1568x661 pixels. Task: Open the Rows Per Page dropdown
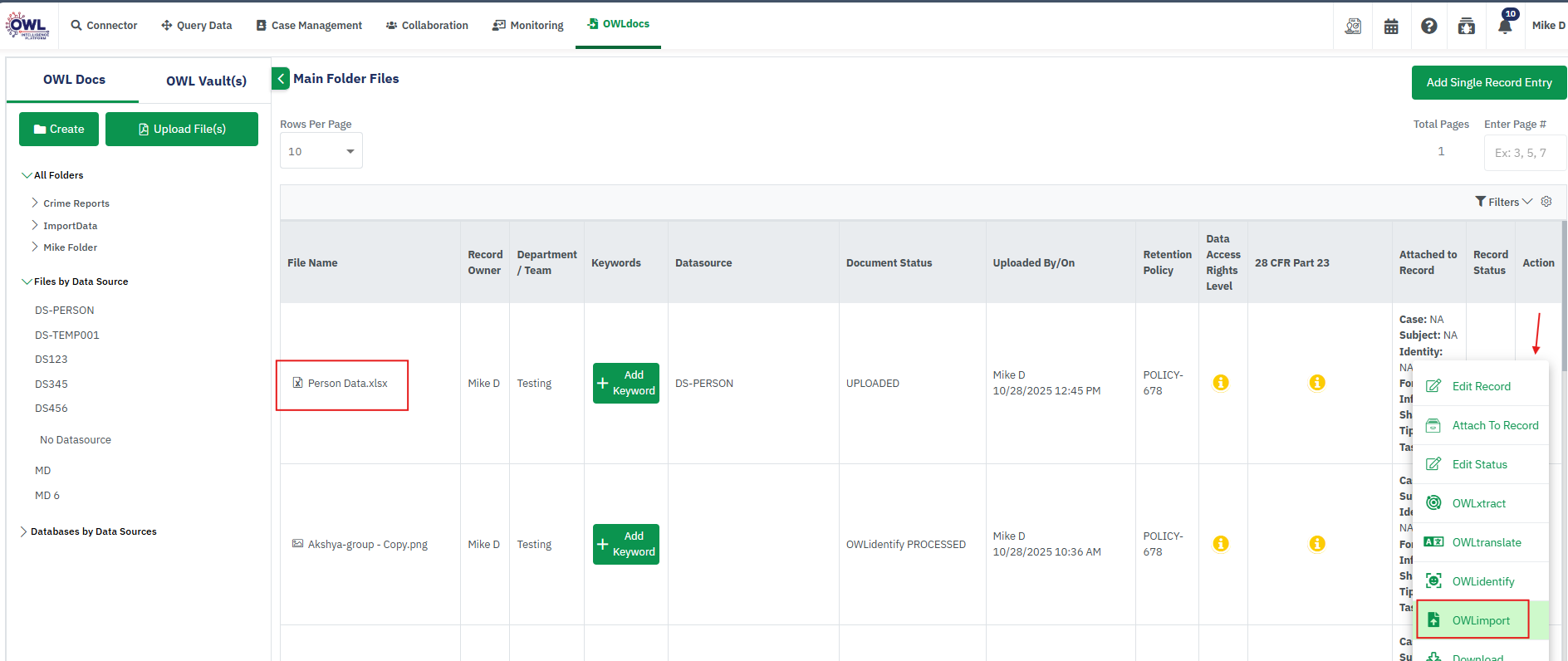click(321, 151)
